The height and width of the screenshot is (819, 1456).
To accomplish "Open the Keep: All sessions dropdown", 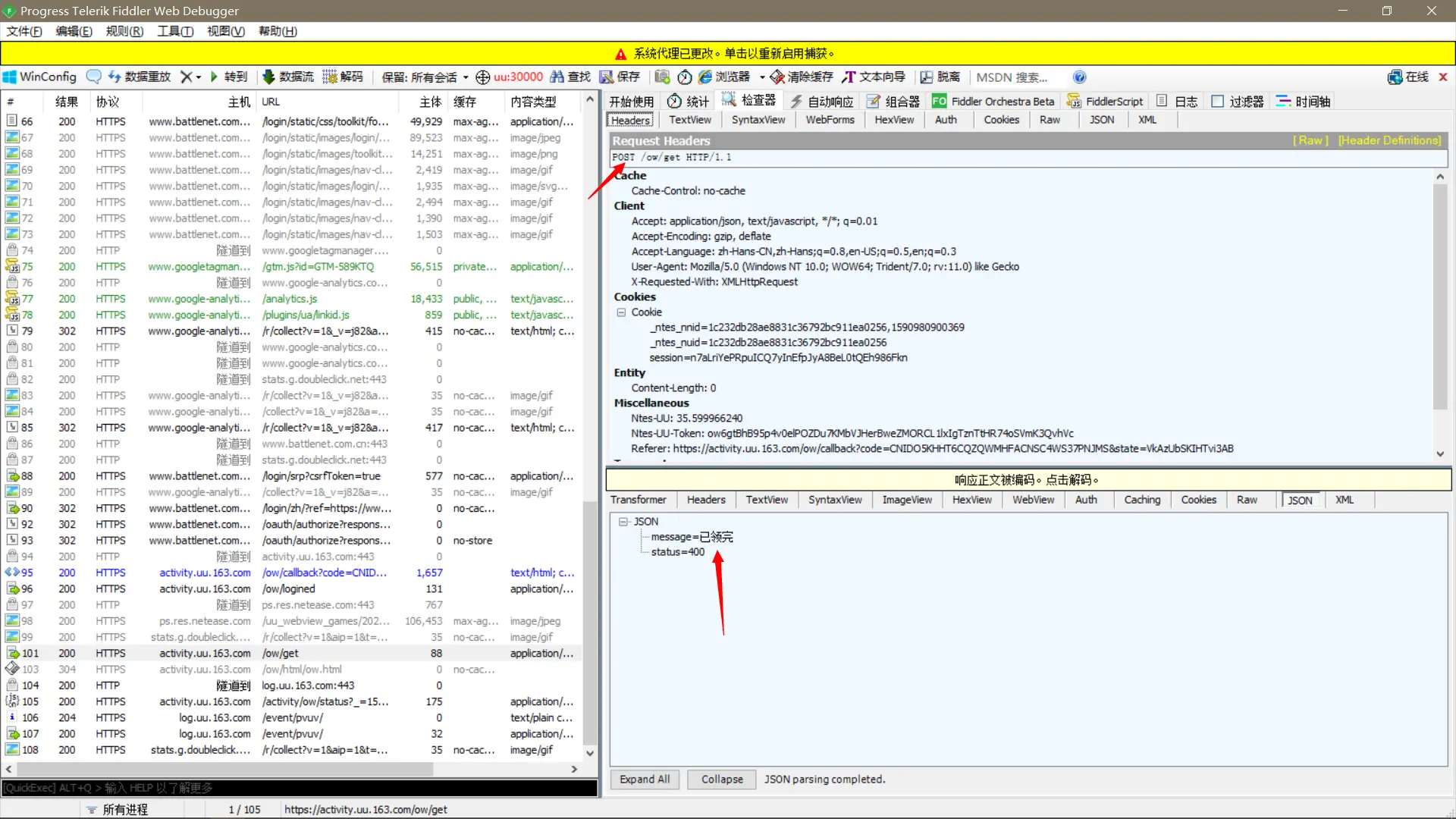I will tap(425, 77).
